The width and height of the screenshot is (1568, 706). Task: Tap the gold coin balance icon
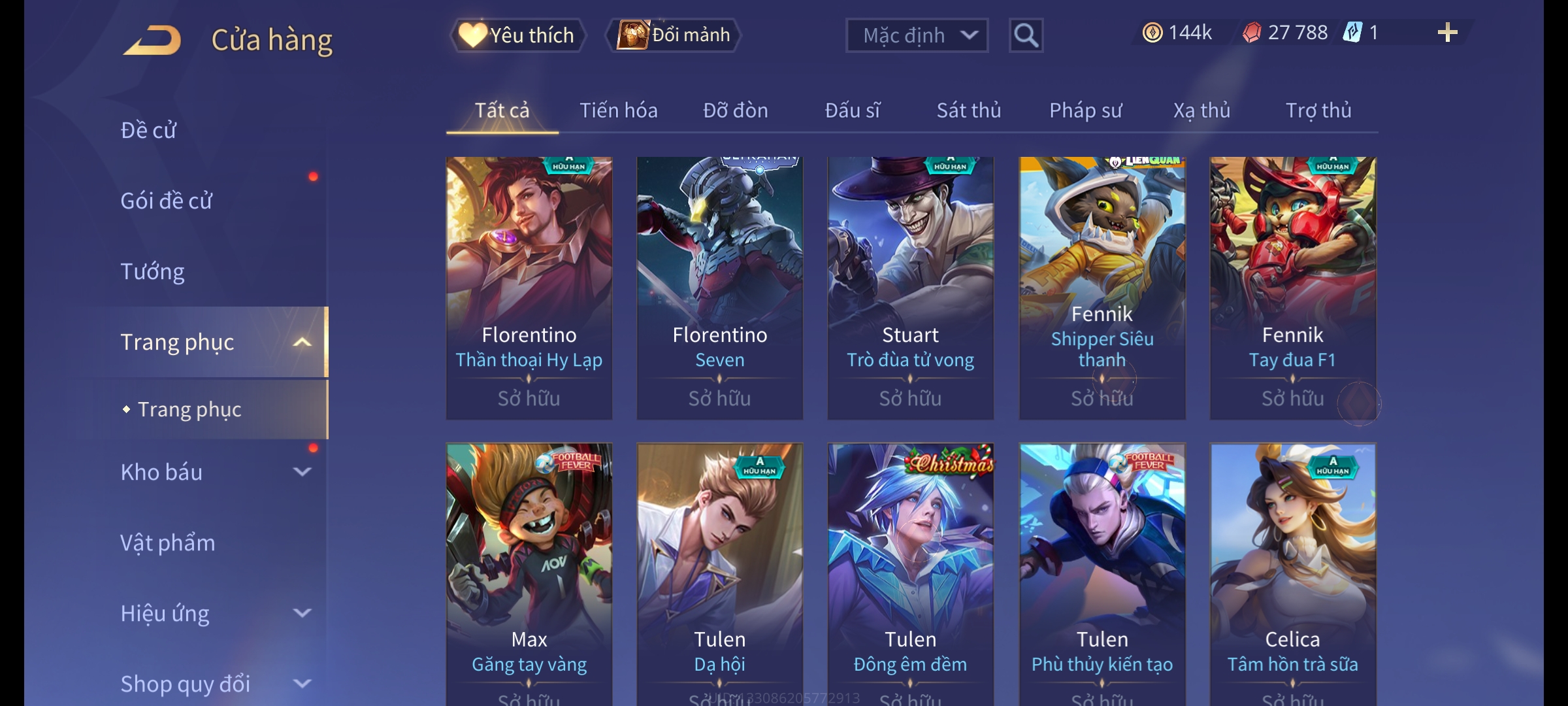1152,33
